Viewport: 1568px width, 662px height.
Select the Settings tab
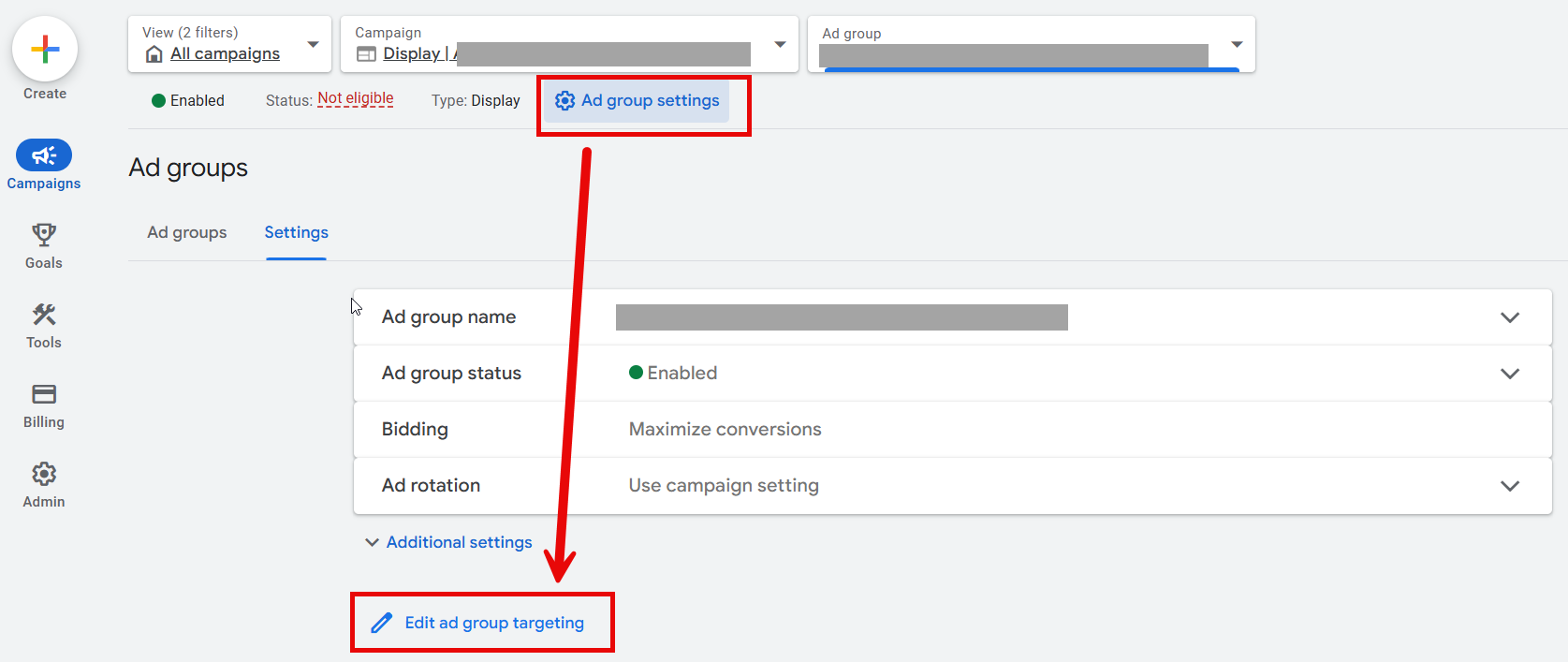296,232
